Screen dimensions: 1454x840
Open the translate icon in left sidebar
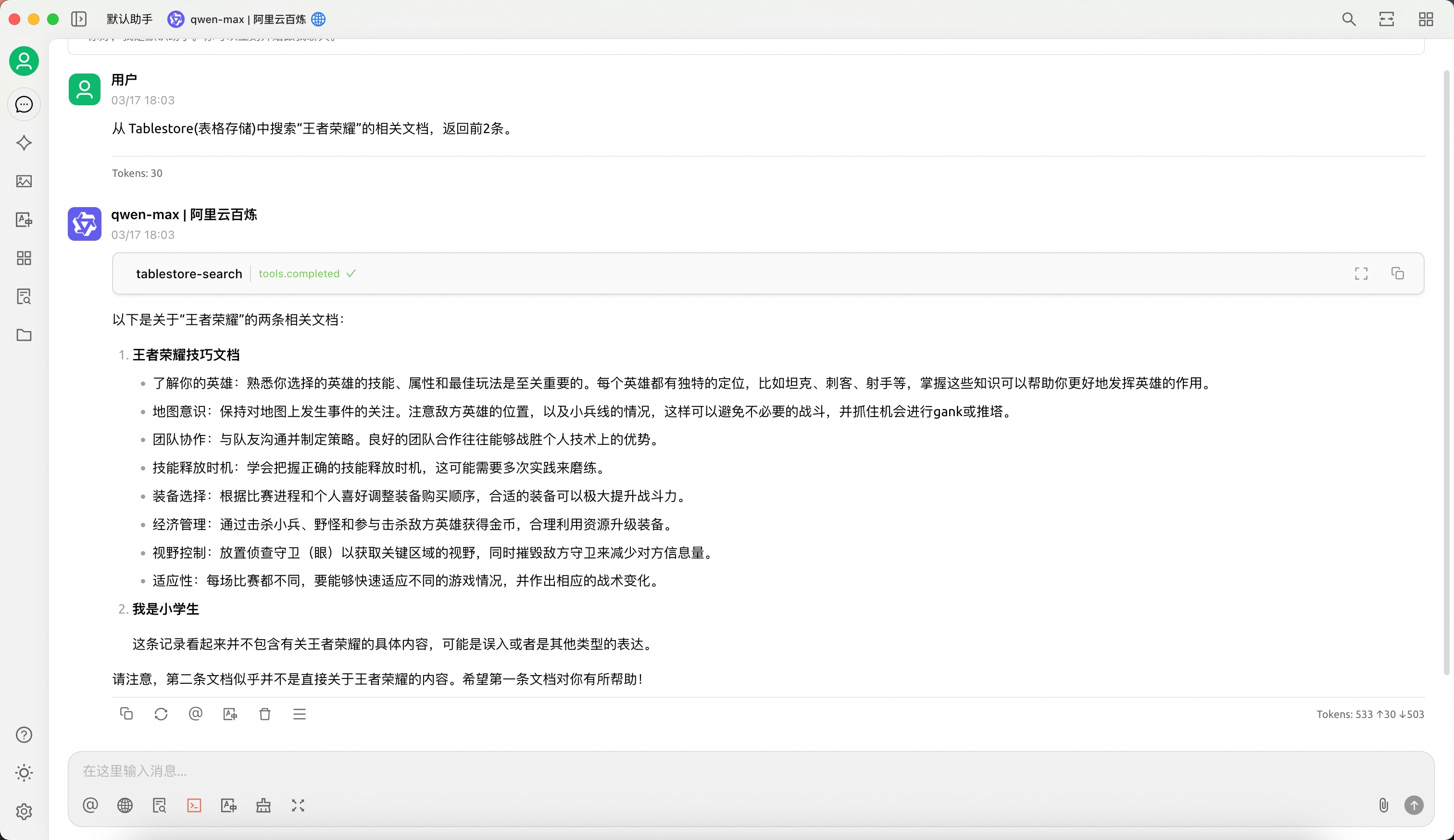tap(24, 220)
